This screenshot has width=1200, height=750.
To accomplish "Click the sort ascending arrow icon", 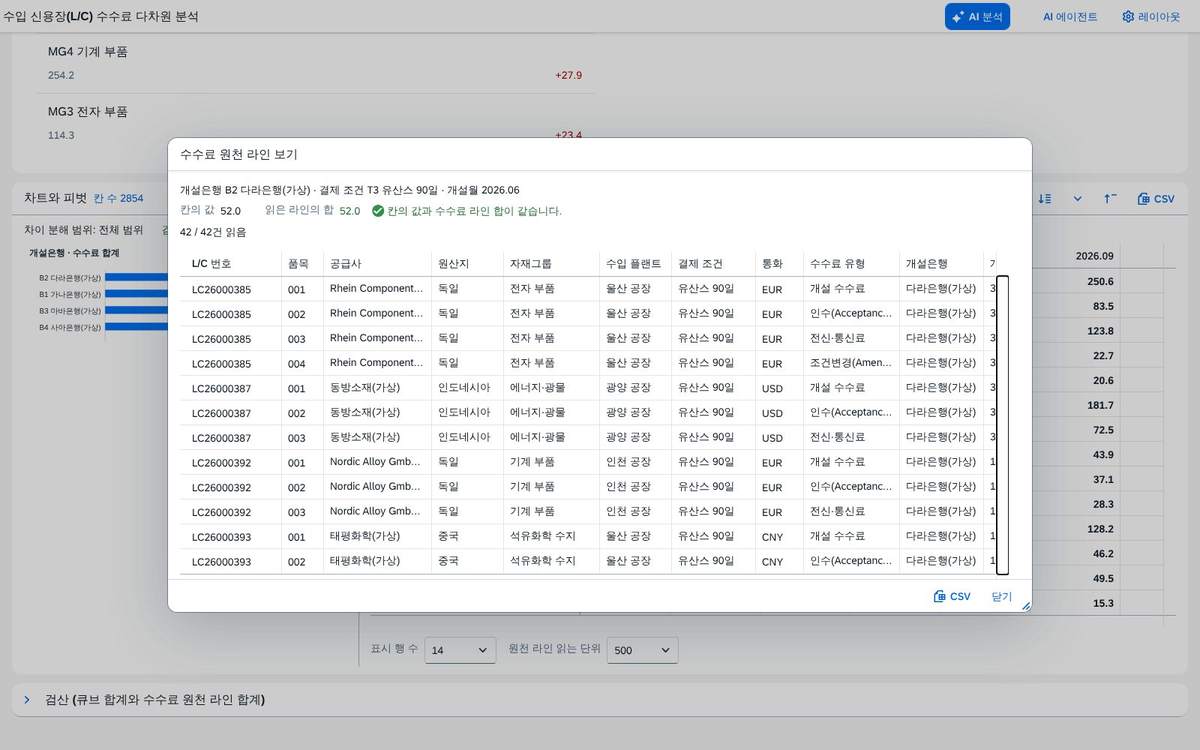I will [1110, 199].
